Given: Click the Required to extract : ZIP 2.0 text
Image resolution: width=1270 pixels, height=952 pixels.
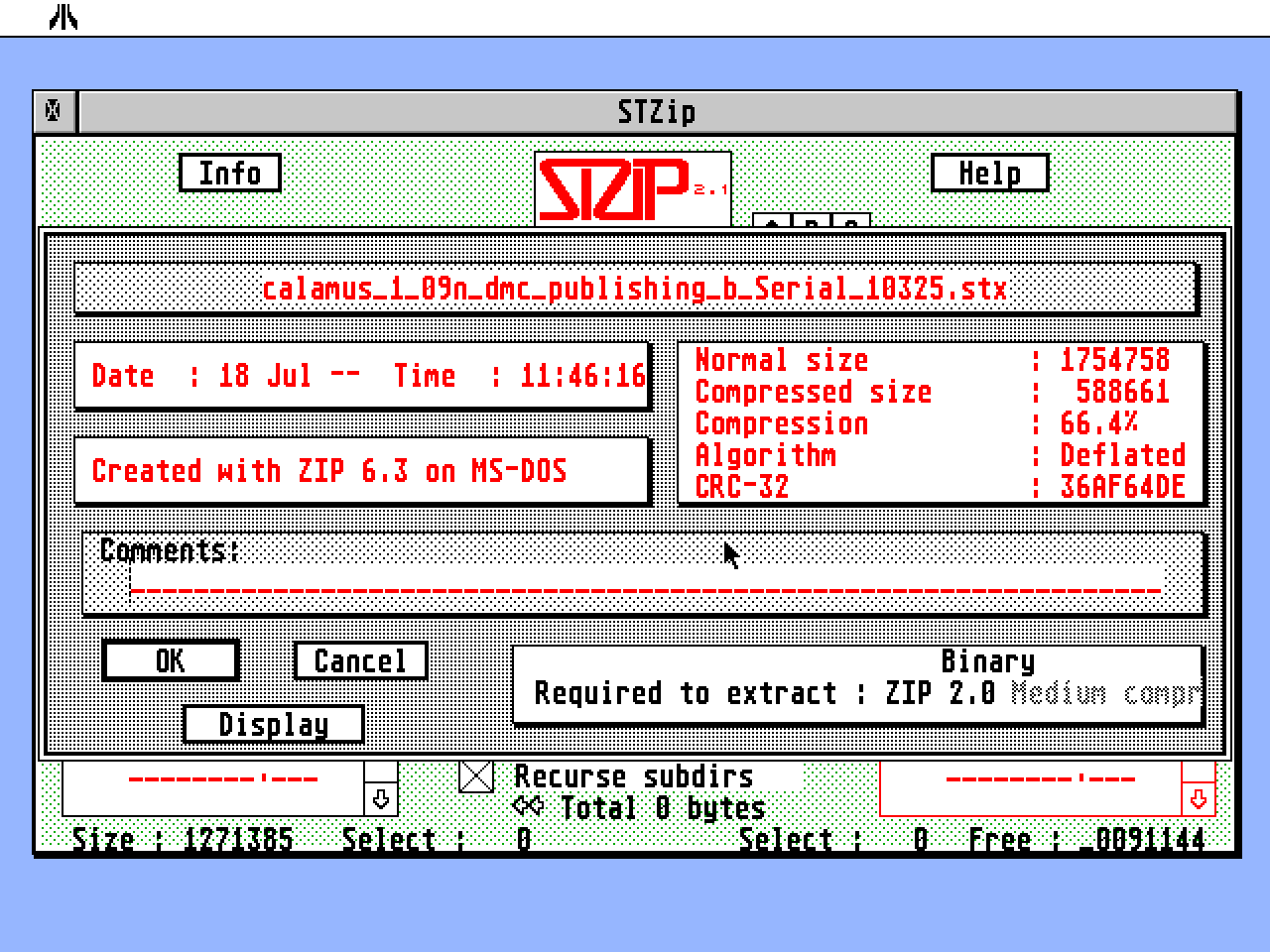Looking at the screenshot, I should point(765,693).
